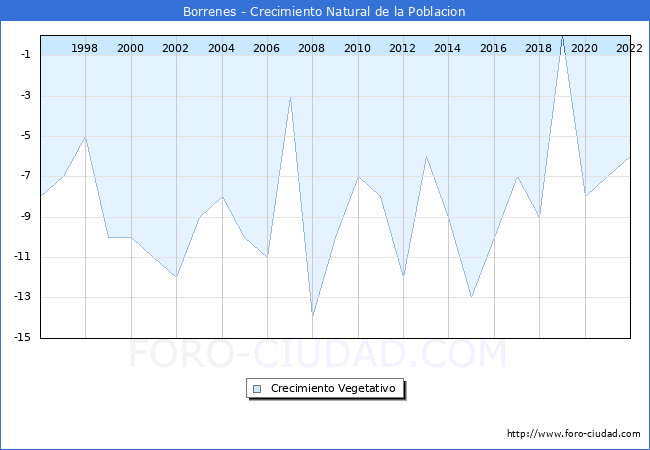Click the chart title 'Borrenes - Crecimiento Natural de la Poblacion'
Screen dimensions: 650x450
point(324,11)
